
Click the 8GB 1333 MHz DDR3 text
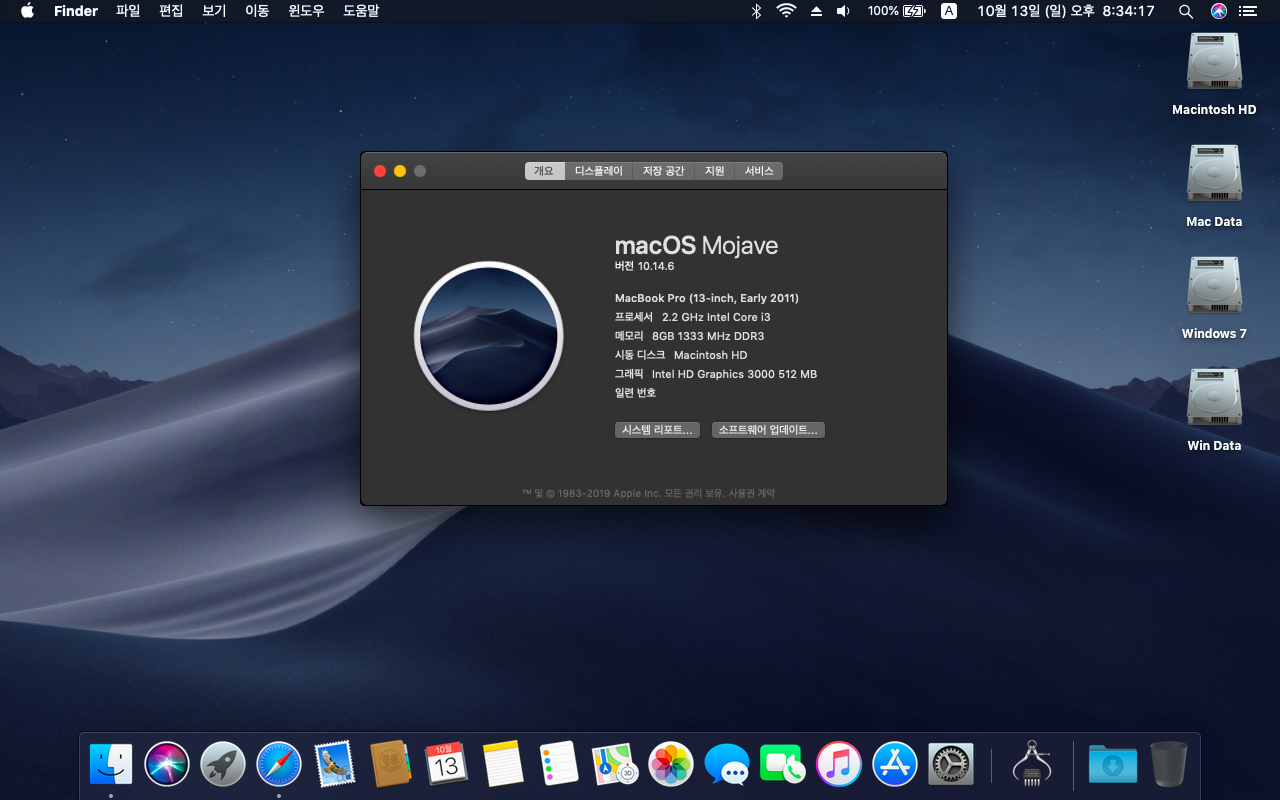(708, 336)
